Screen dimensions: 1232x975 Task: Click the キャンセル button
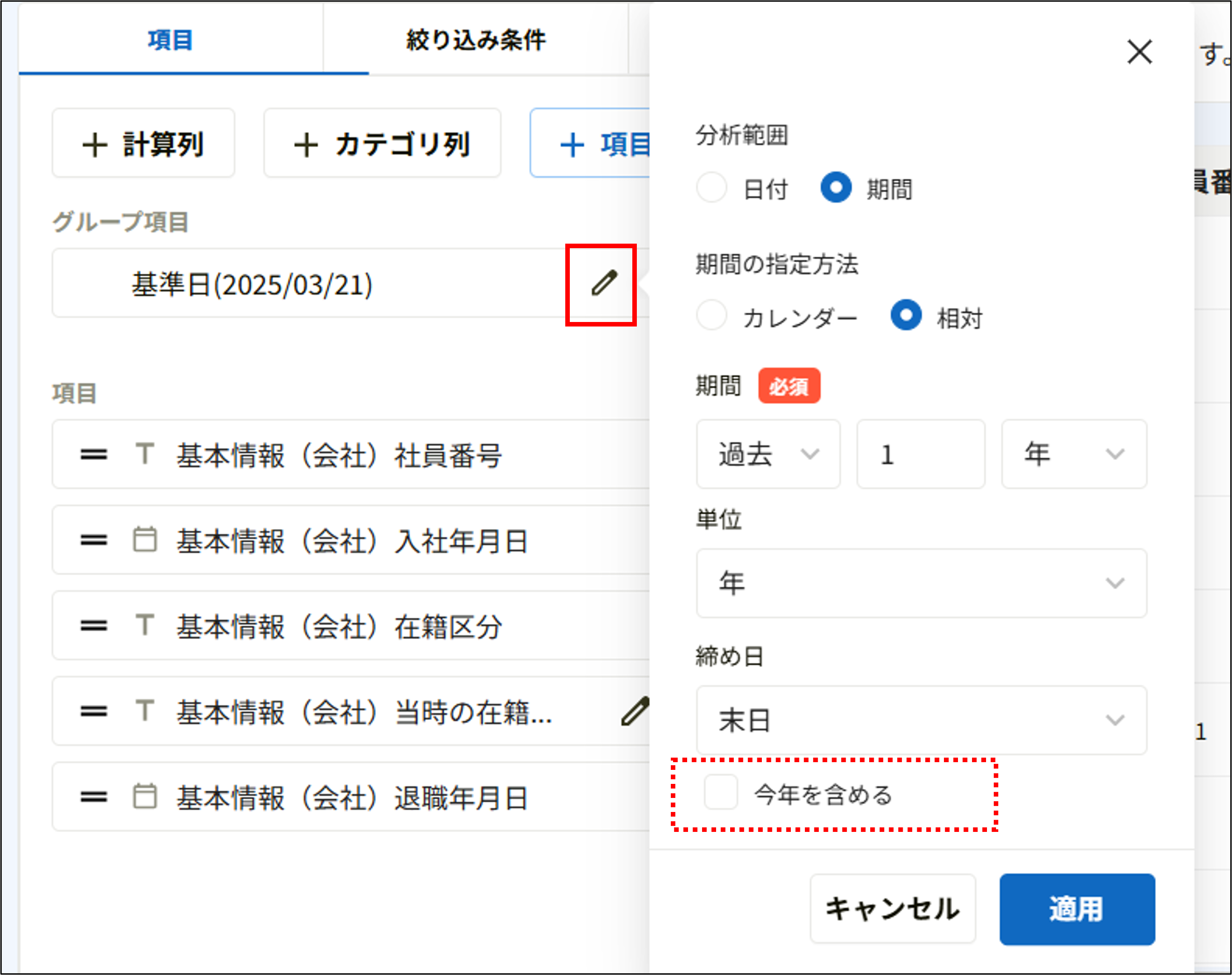[x=892, y=909]
